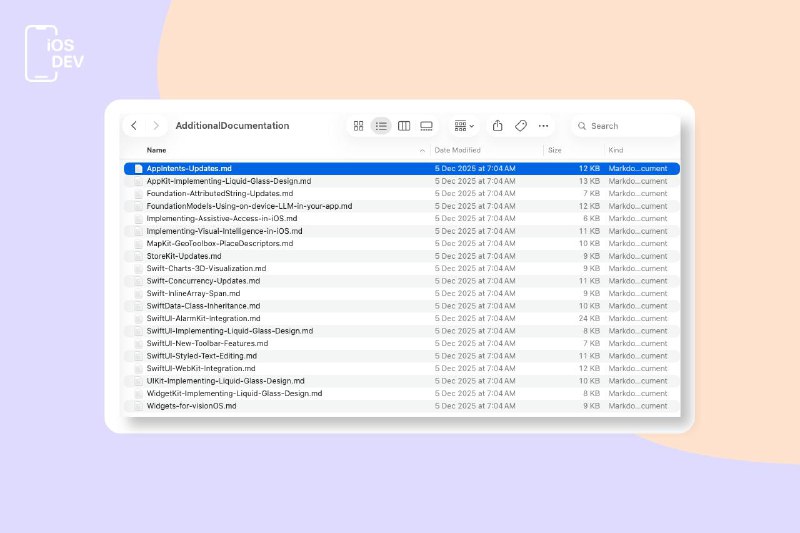Click the tag icon to edit tags

520,126
